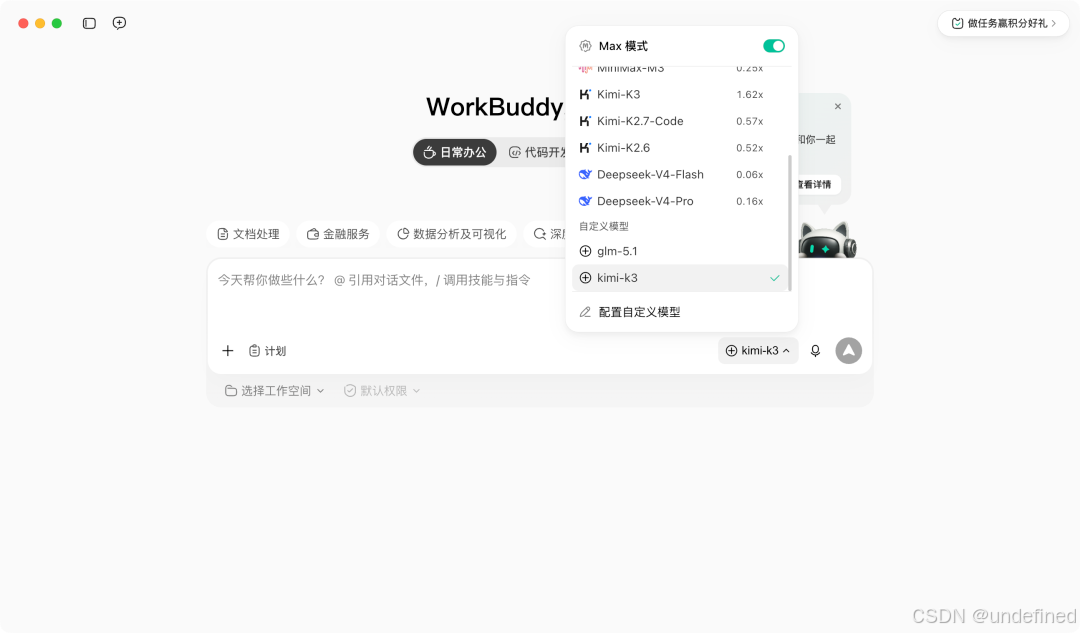This screenshot has height=633, width=1080.
Task: Click the Deepseek-V4-Flash whale icon
Action: point(585,175)
